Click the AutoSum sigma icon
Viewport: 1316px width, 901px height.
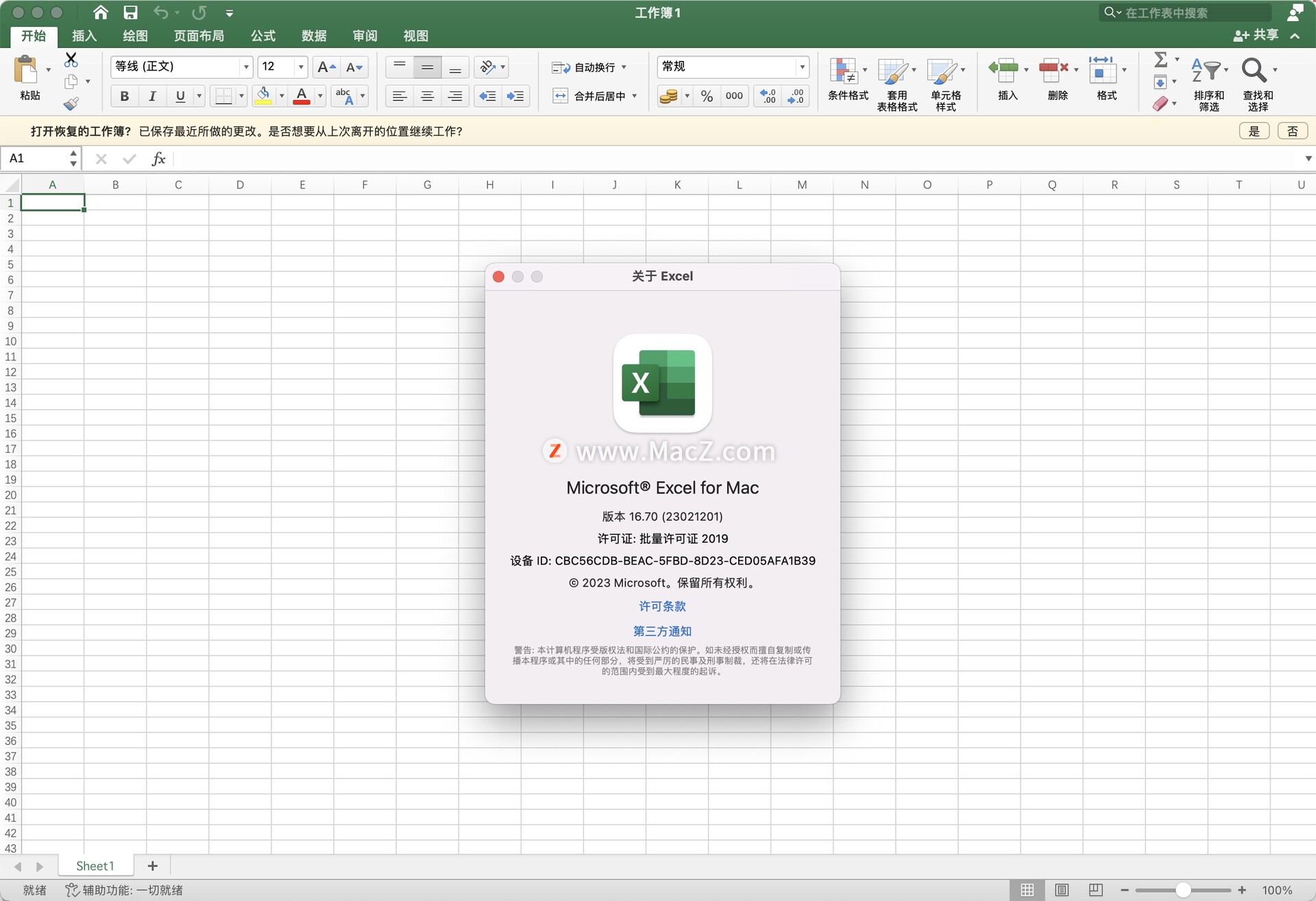[1160, 60]
